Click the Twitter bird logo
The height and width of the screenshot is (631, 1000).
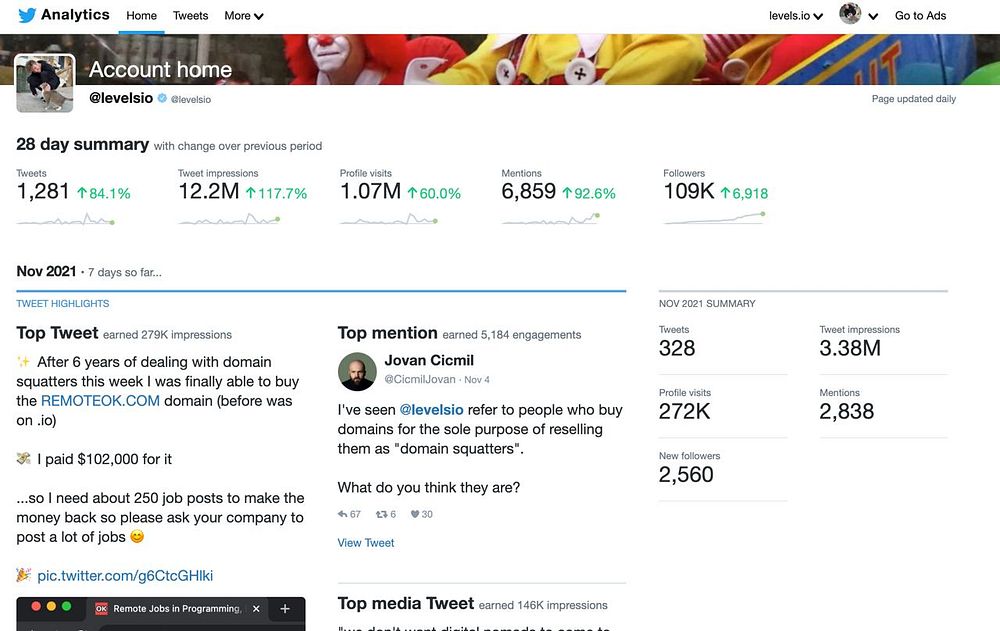pyautogui.click(x=27, y=15)
